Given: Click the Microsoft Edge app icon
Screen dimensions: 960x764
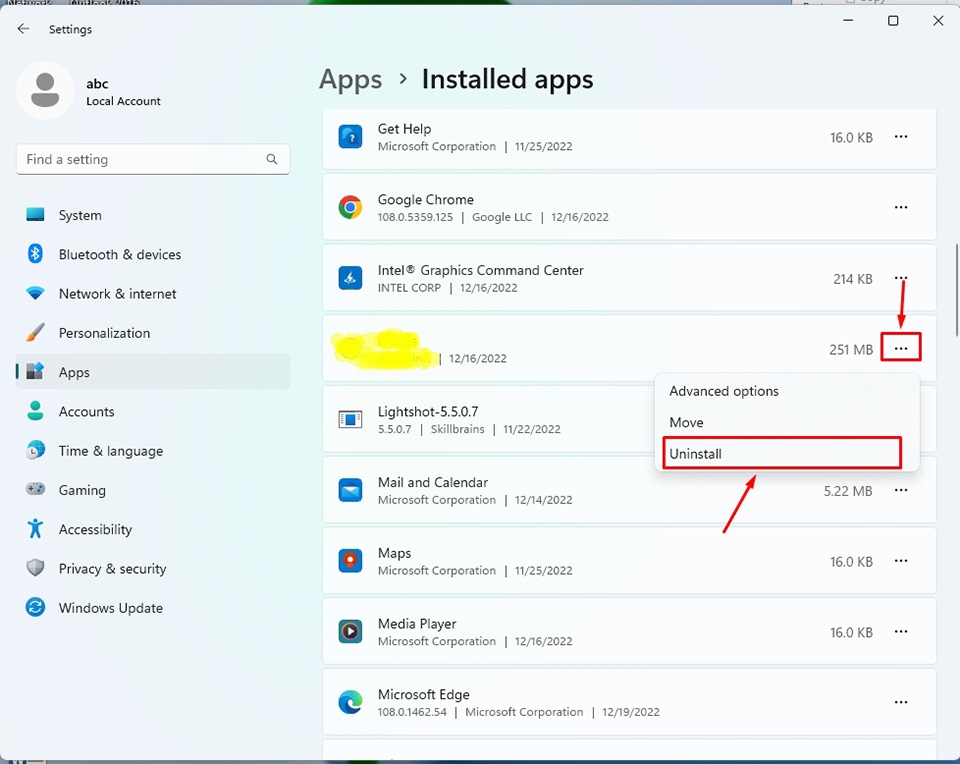Looking at the screenshot, I should (x=350, y=702).
